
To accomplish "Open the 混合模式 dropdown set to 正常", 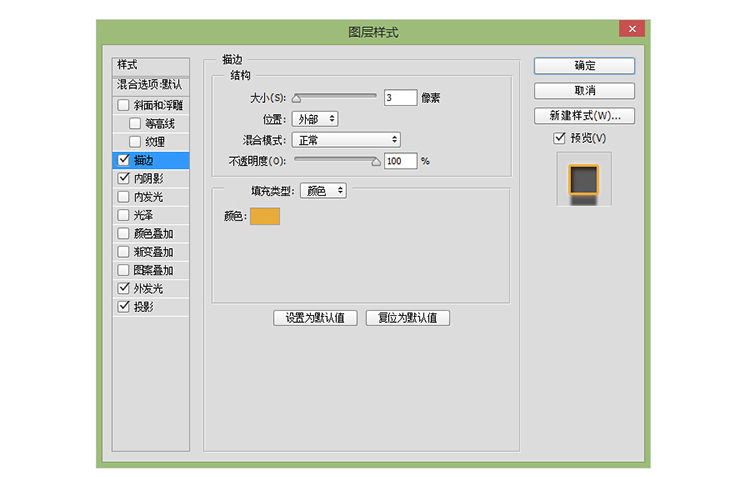I will click(346, 140).
